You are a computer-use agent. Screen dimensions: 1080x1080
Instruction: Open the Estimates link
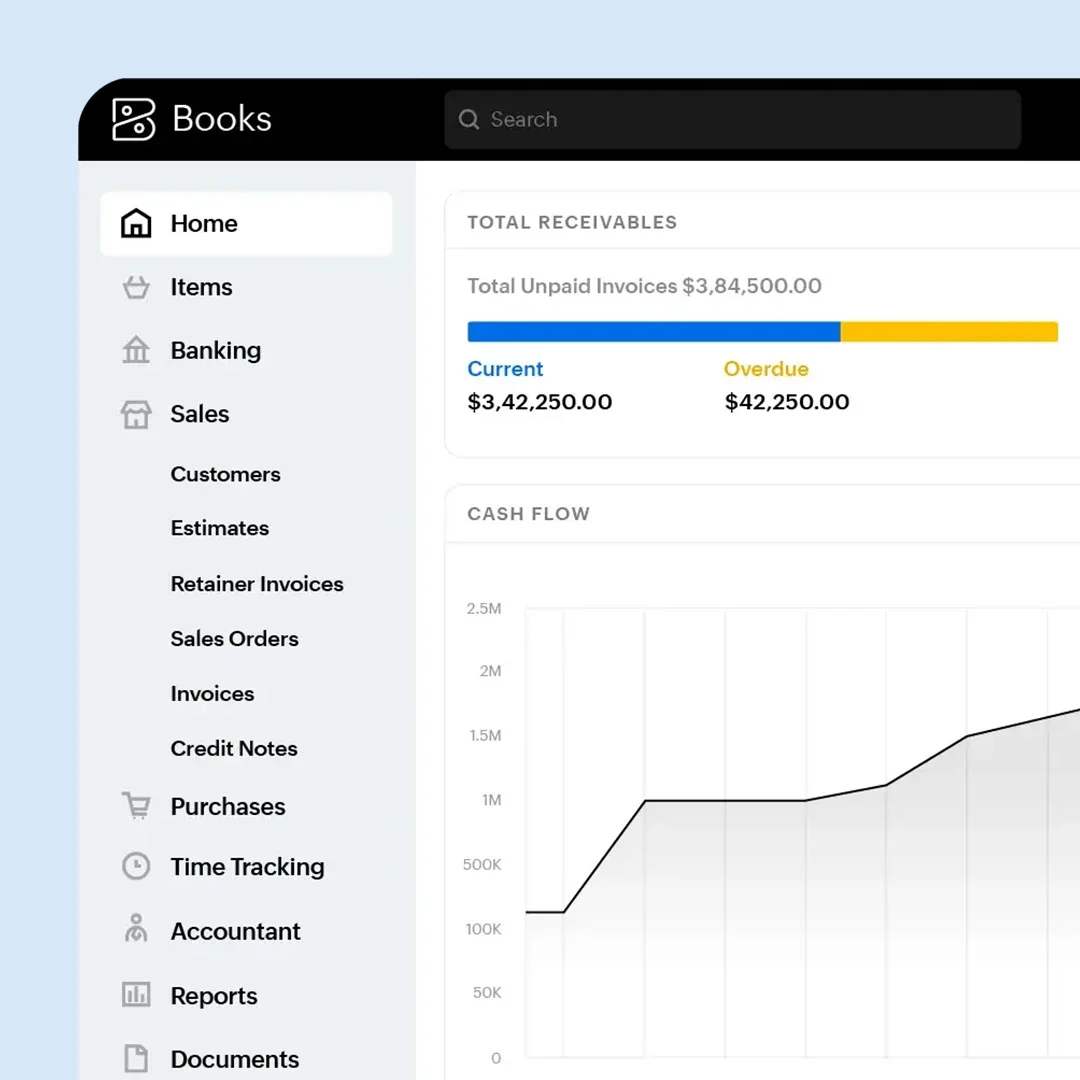point(219,528)
